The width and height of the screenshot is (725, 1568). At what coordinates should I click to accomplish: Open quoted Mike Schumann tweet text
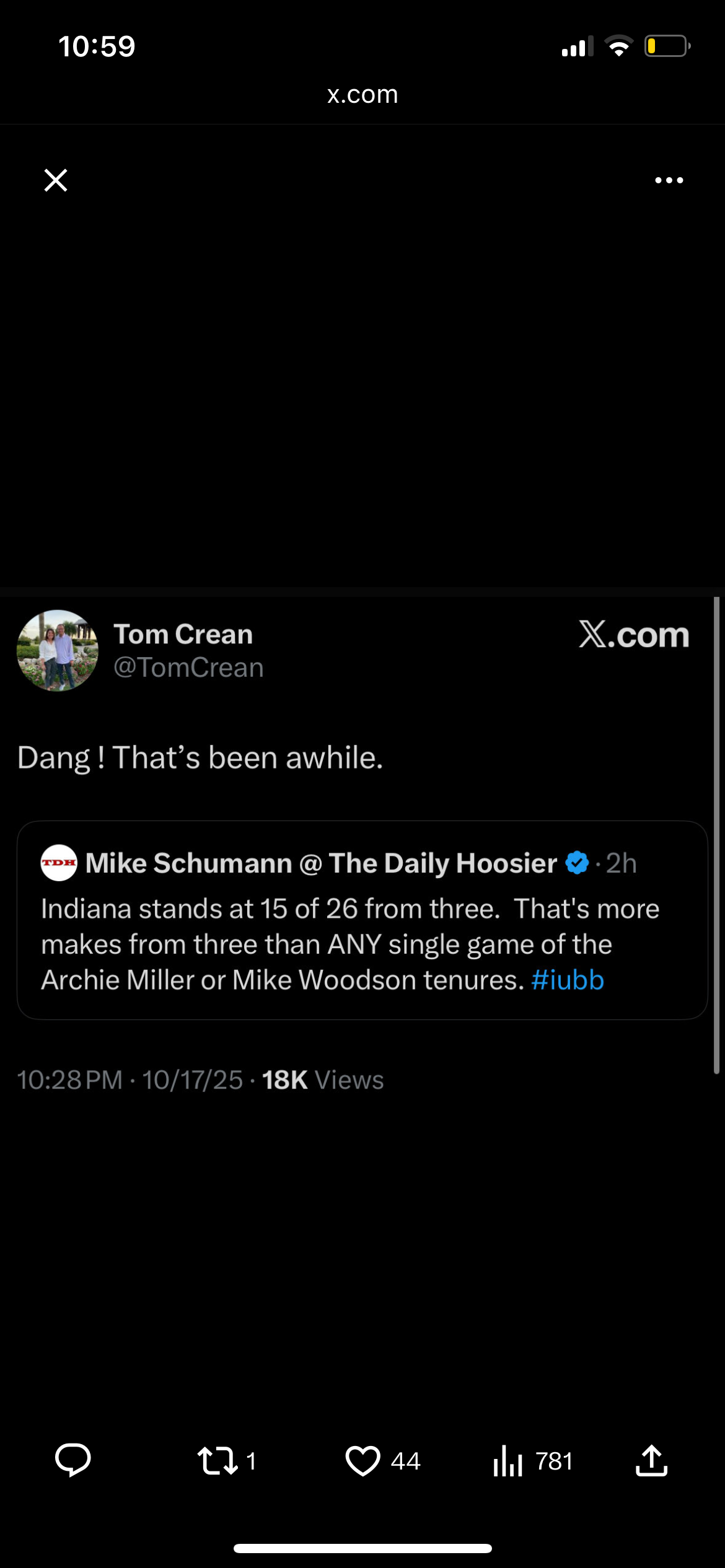point(350,944)
